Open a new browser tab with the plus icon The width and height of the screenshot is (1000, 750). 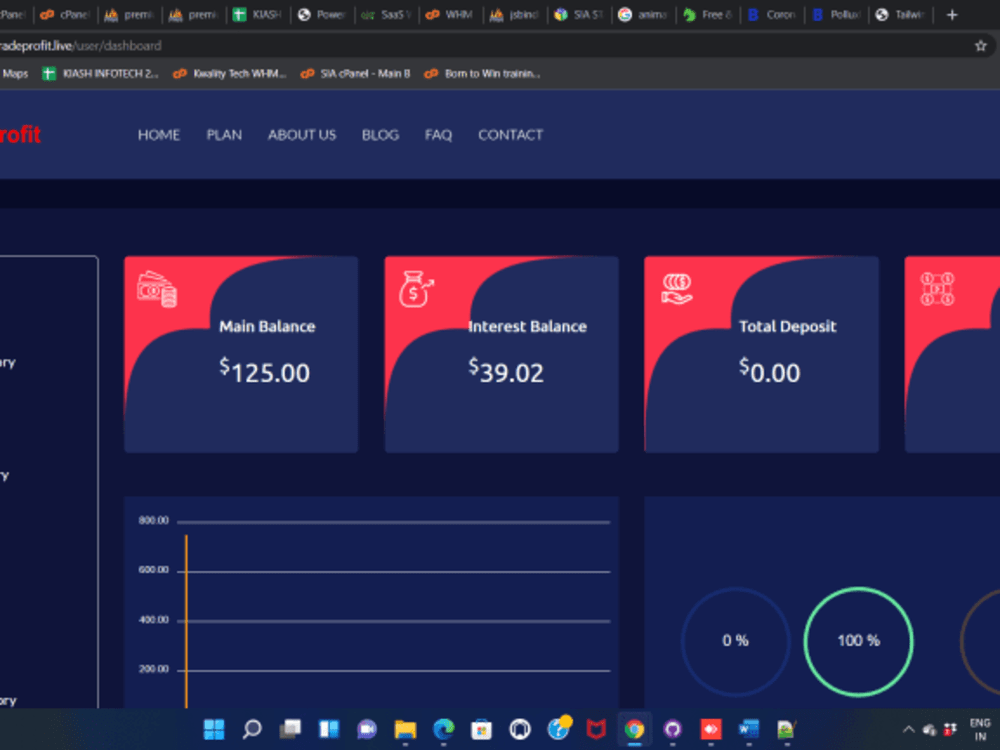[951, 14]
